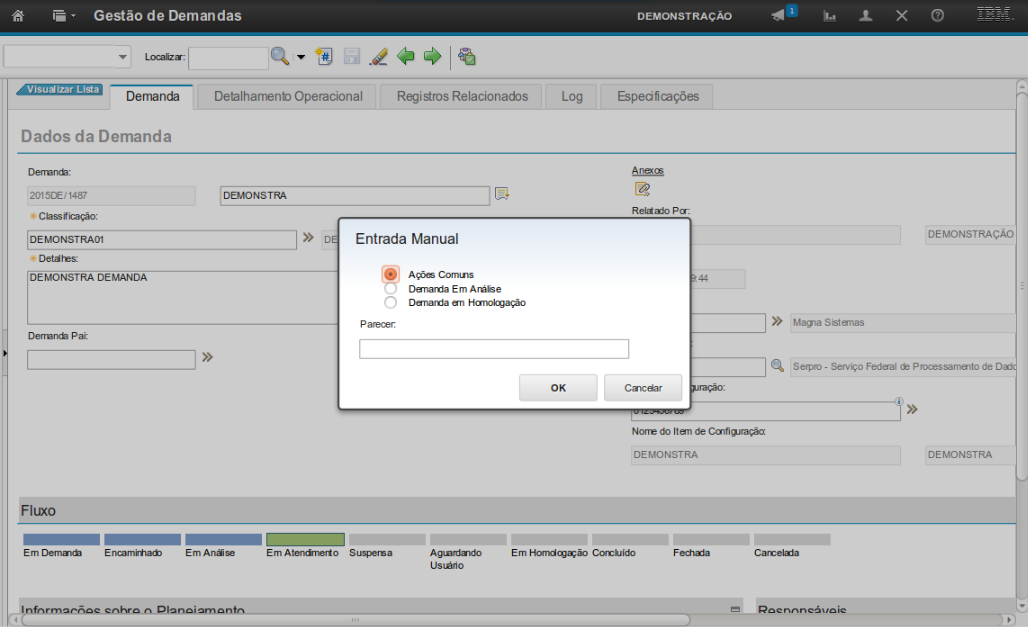The height and width of the screenshot is (627, 1028).
Task: Click the search magnifier icon beside Localizar
Action: pos(280,56)
